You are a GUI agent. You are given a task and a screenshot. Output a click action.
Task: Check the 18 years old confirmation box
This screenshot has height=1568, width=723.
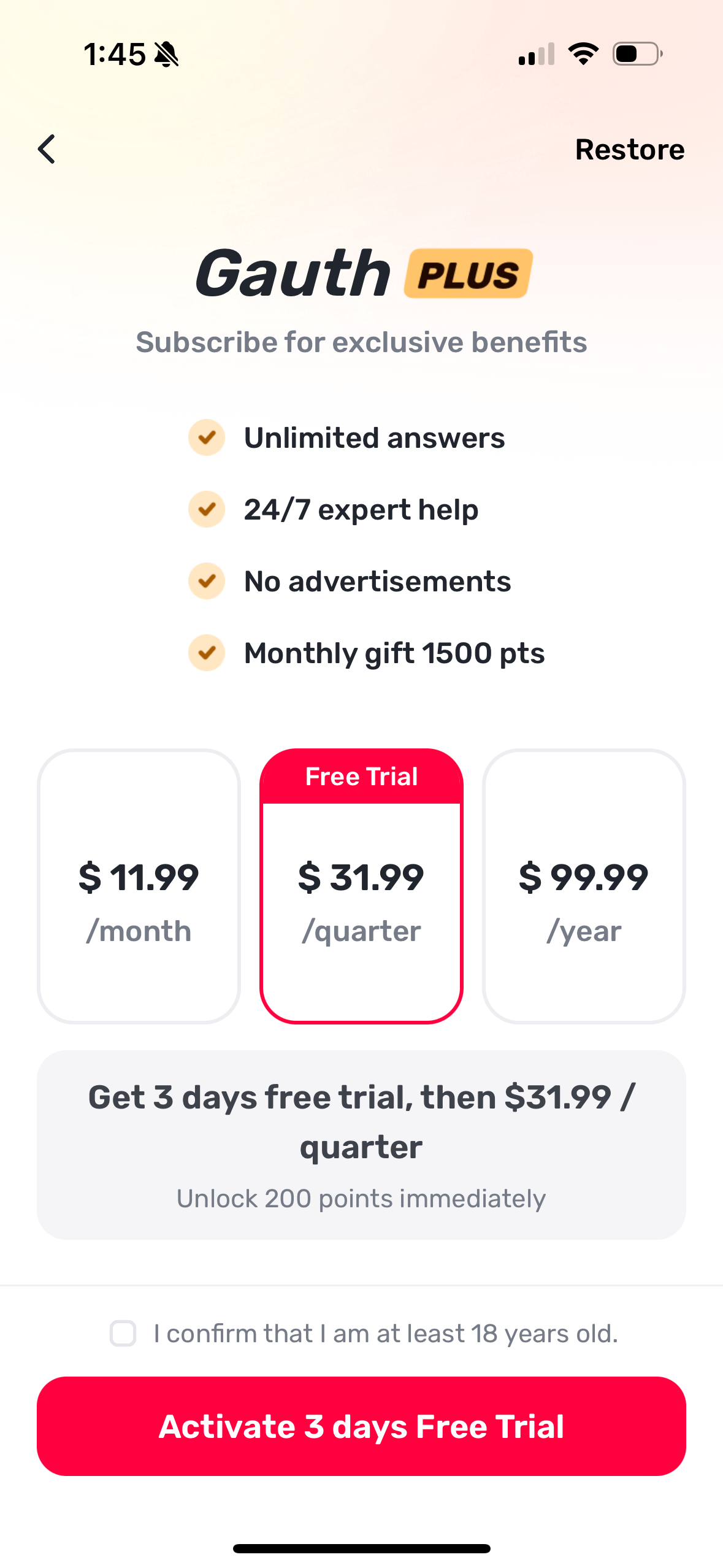[123, 1334]
